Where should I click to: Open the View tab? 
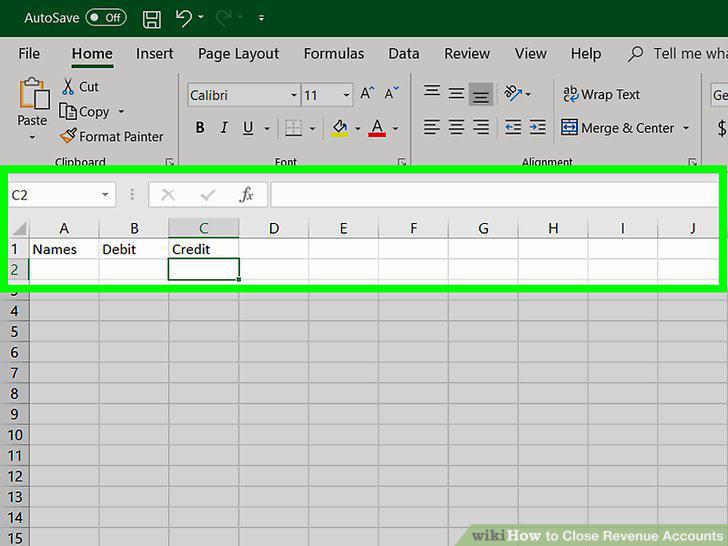pyautogui.click(x=531, y=53)
